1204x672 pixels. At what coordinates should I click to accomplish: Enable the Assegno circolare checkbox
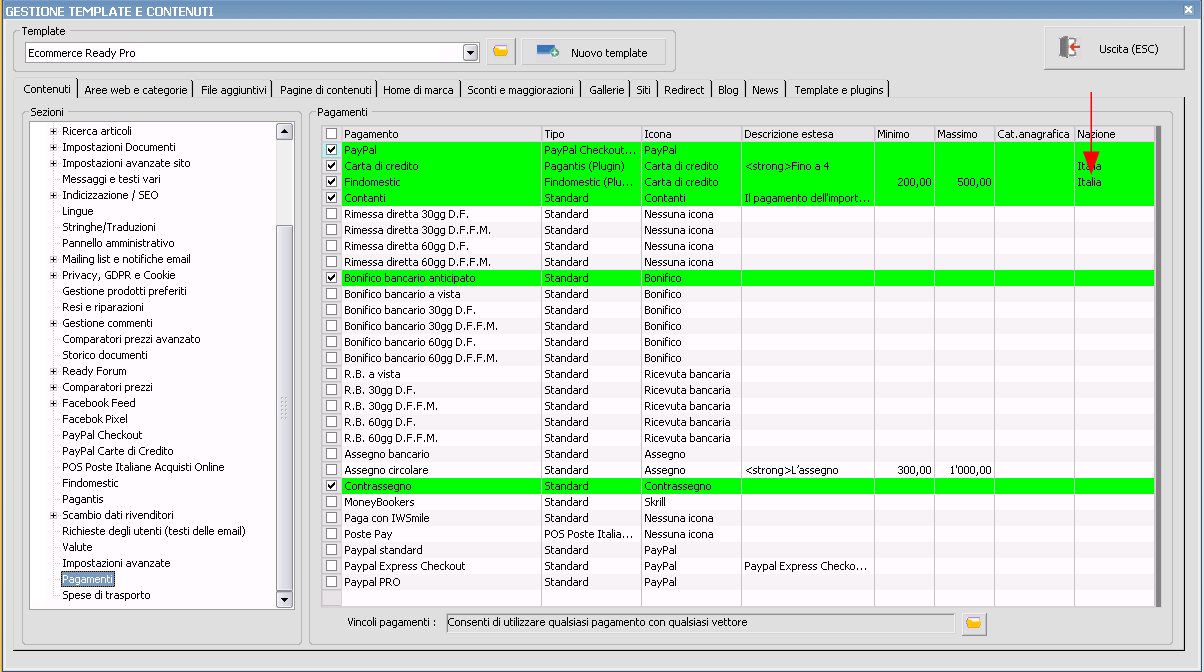click(332, 470)
